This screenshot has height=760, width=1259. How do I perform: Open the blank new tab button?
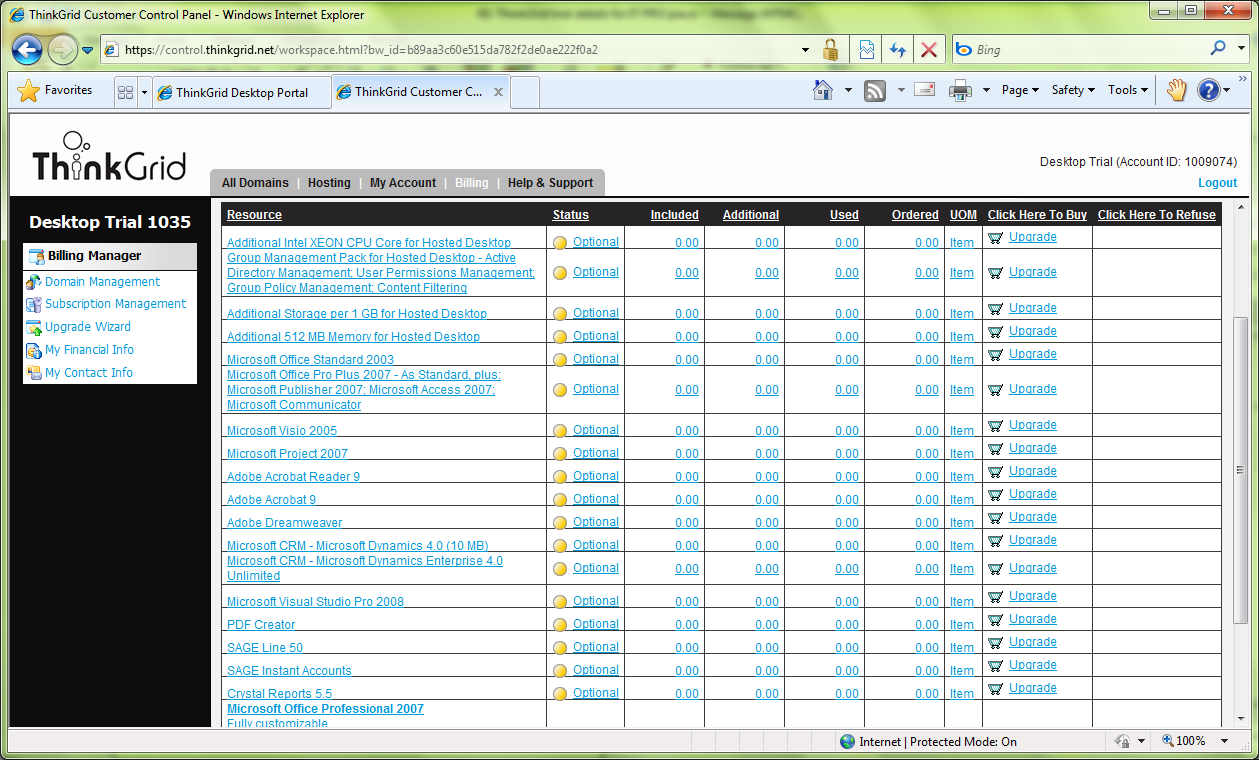[x=526, y=92]
